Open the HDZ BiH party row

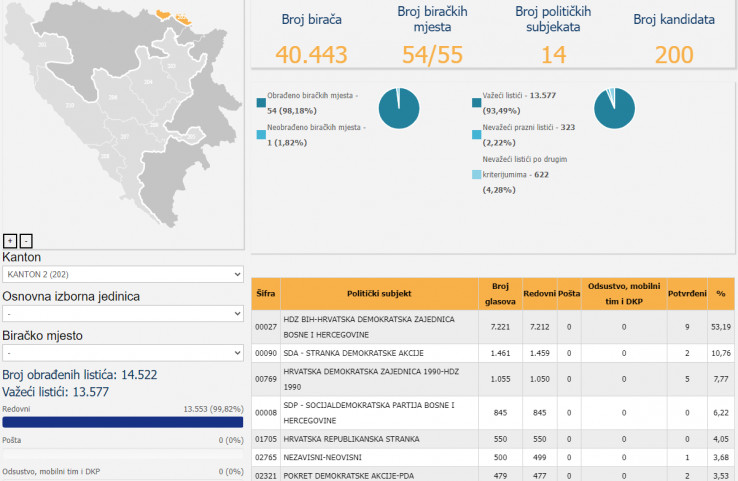tap(379, 326)
